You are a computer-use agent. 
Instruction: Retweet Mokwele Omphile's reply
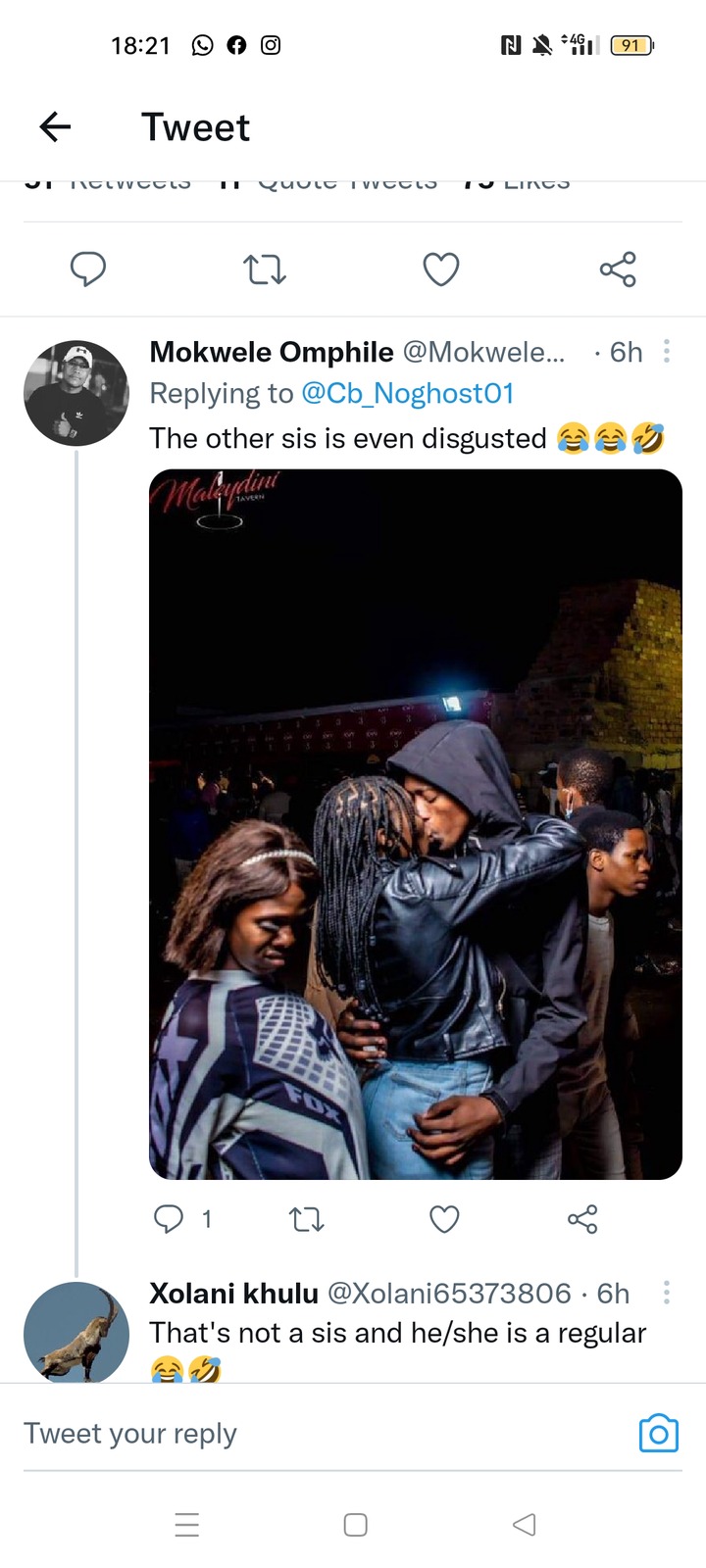click(307, 1219)
